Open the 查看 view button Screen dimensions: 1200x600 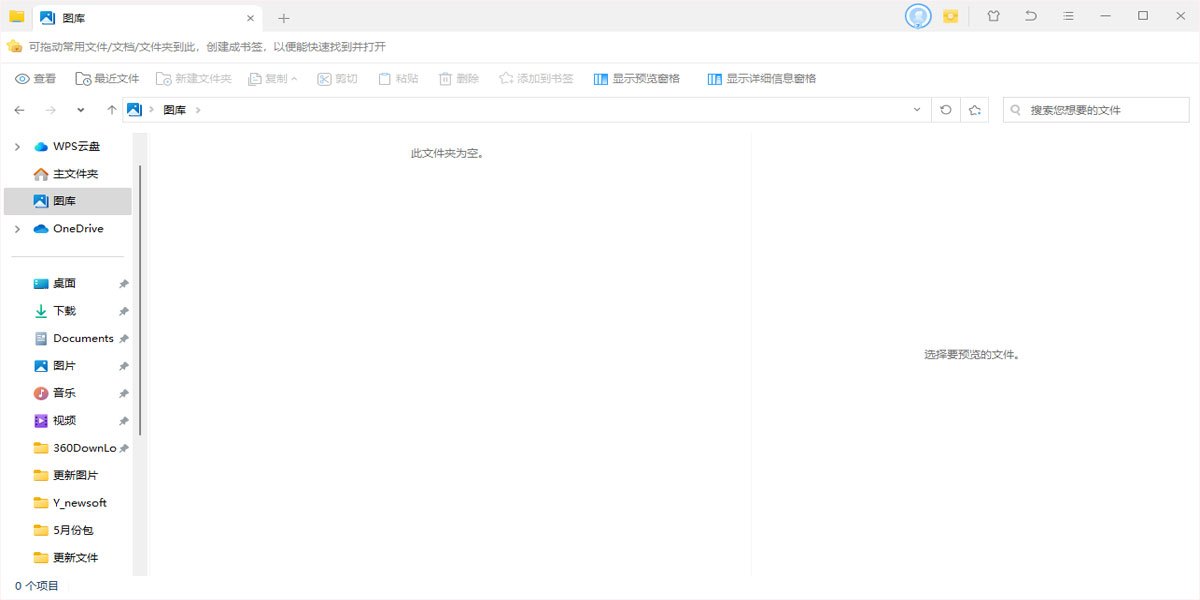tap(36, 79)
